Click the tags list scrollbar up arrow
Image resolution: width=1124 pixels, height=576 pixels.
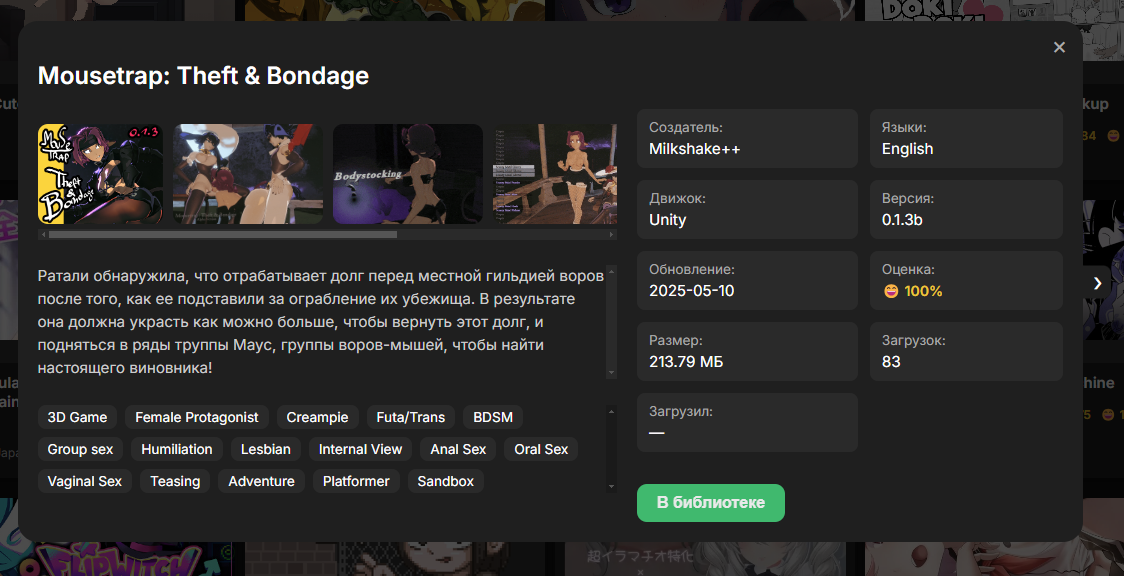click(611, 411)
